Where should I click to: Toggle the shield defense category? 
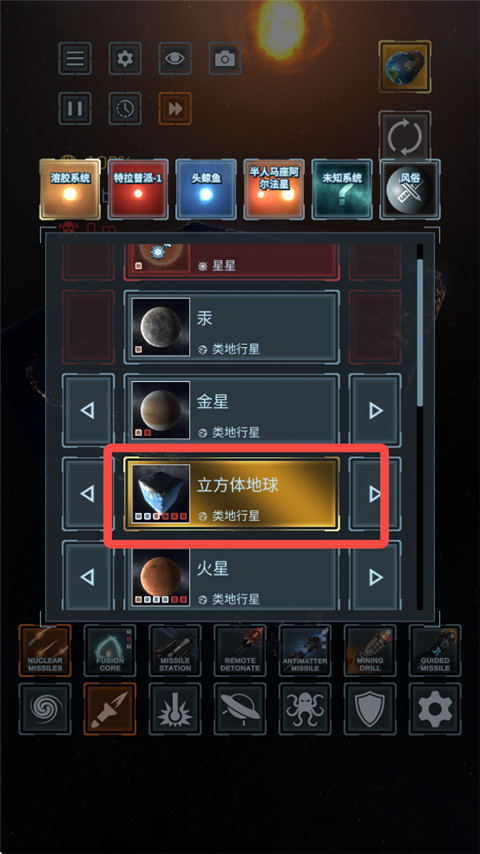(370, 709)
